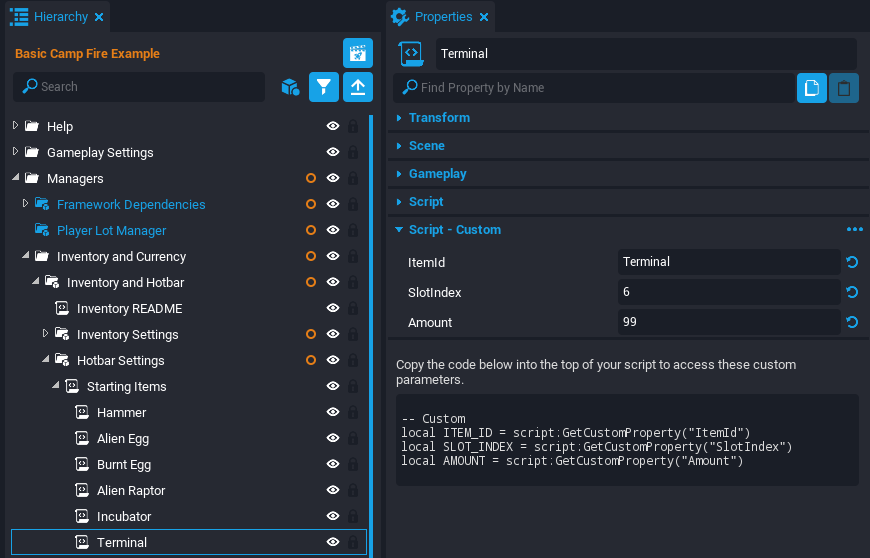The image size is (870, 558).
Task: Expand the Transform properties section
Action: (x=438, y=118)
